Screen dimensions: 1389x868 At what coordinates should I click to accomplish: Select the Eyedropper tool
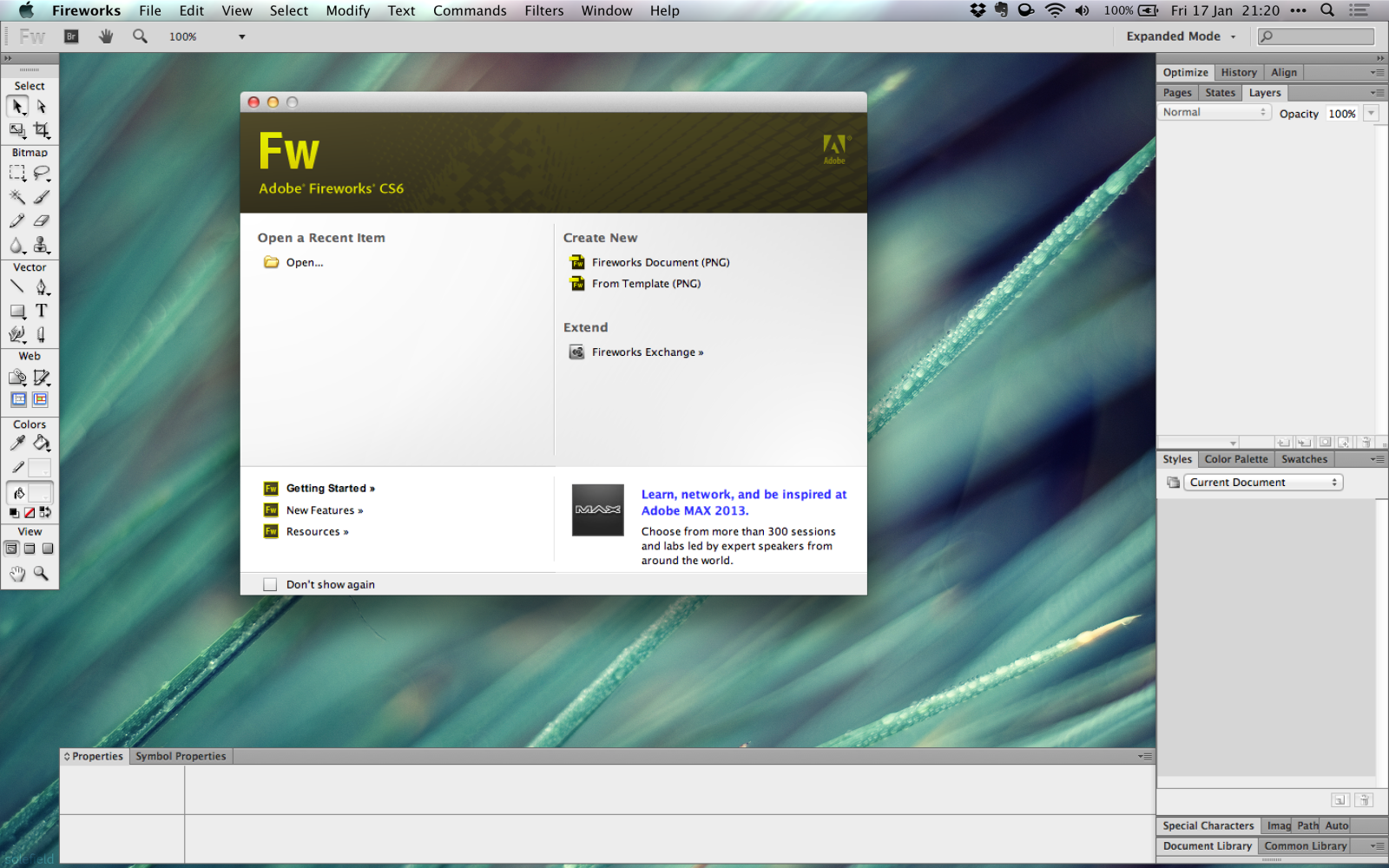coord(17,444)
